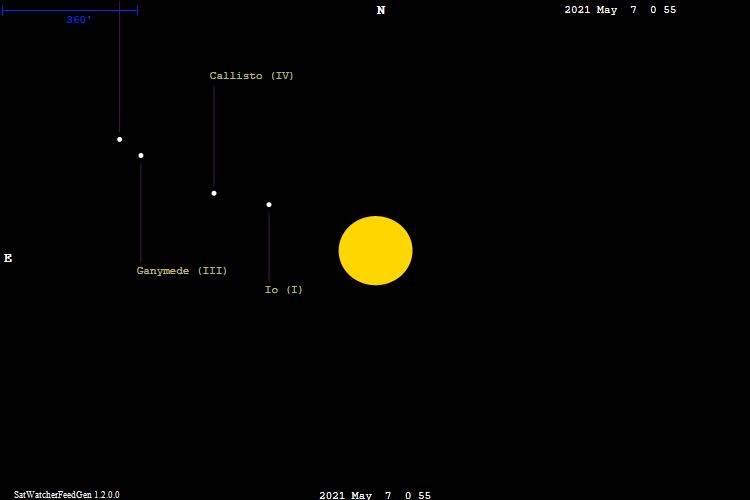Image resolution: width=750 pixels, height=500 pixels.
Task: Click the leader line above Ganymede label
Action: [x=141, y=212]
